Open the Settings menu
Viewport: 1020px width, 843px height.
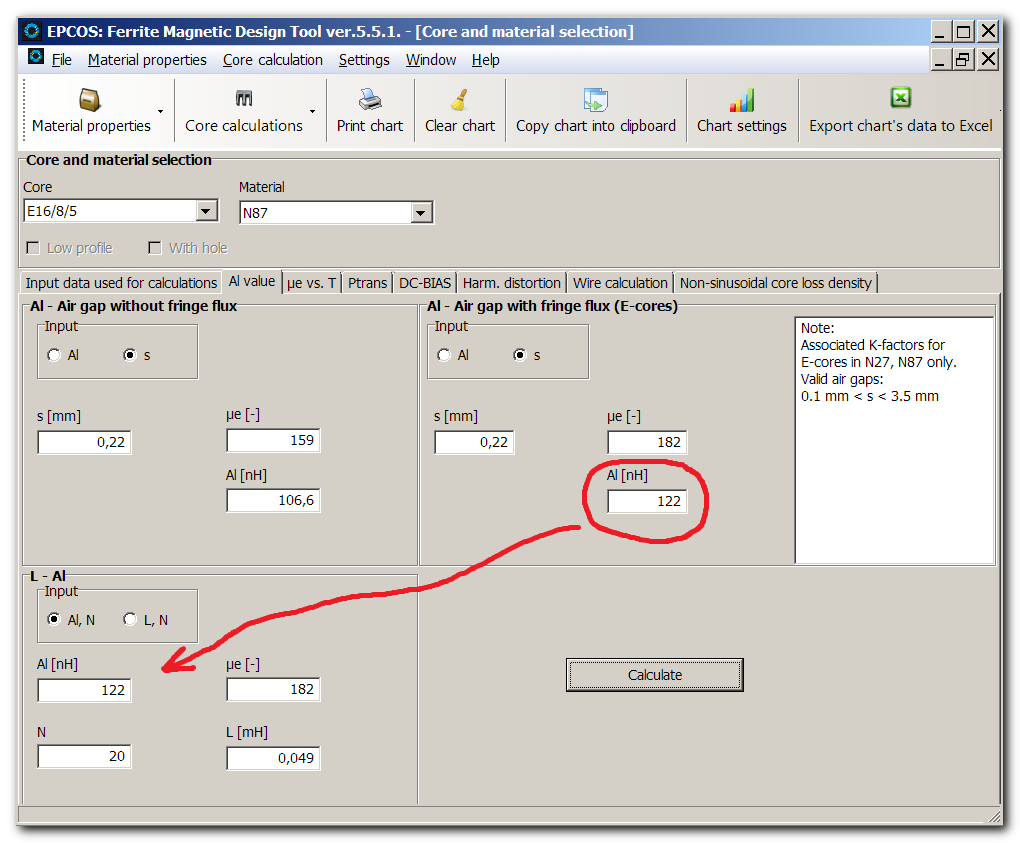point(364,60)
